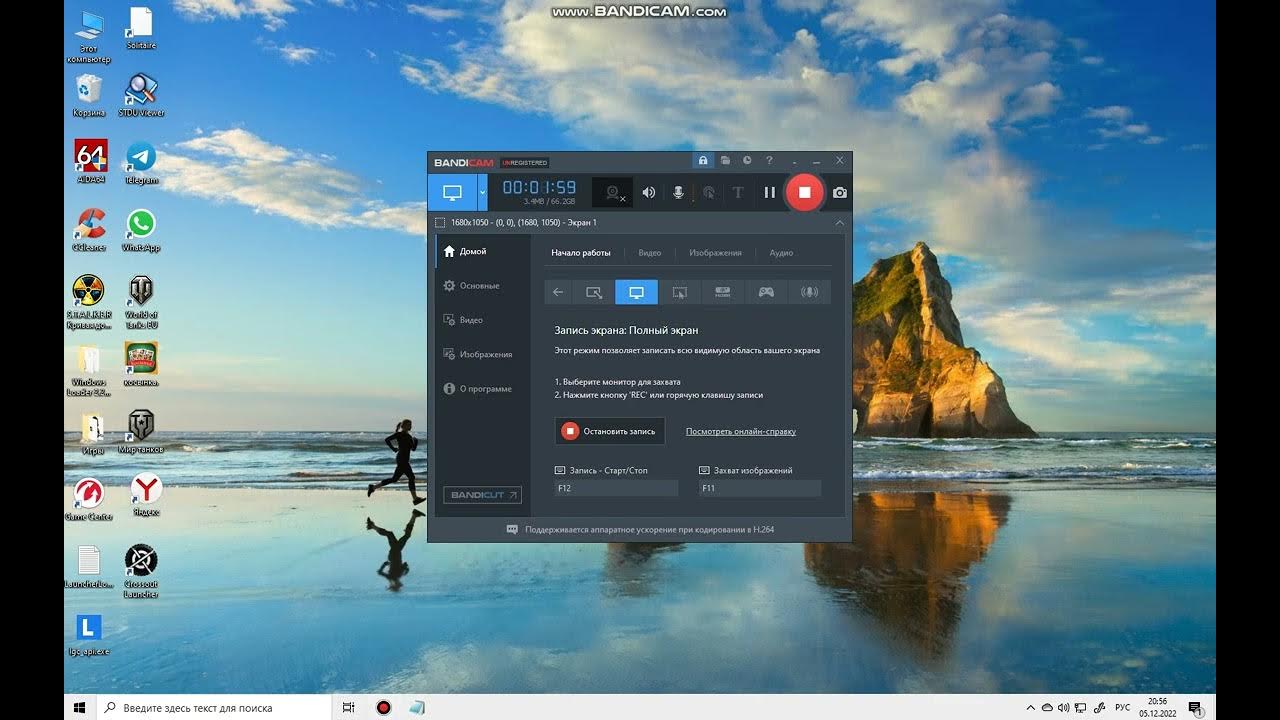The width and height of the screenshot is (1280, 720).
Task: Select the Начало работы tab
Action: (x=581, y=253)
